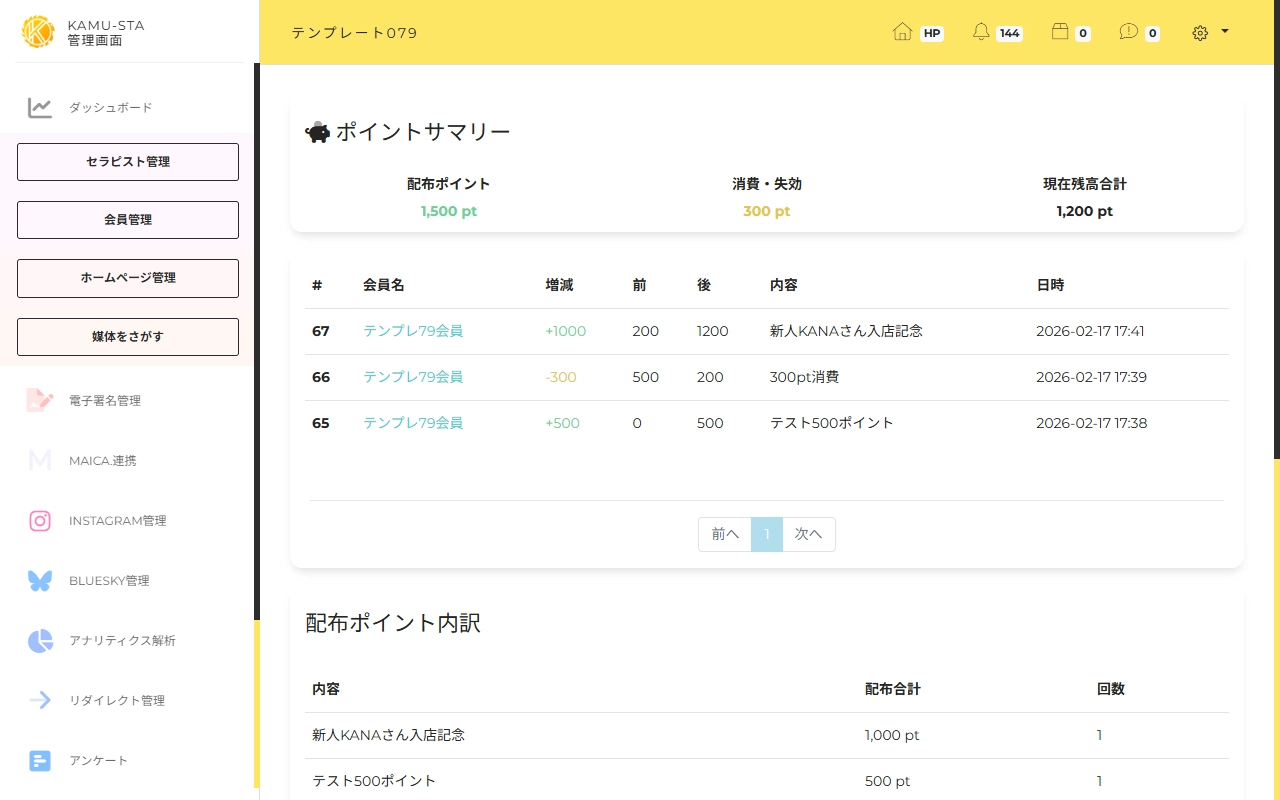
Task: Click the 日時 column header
Action: coord(1050,285)
